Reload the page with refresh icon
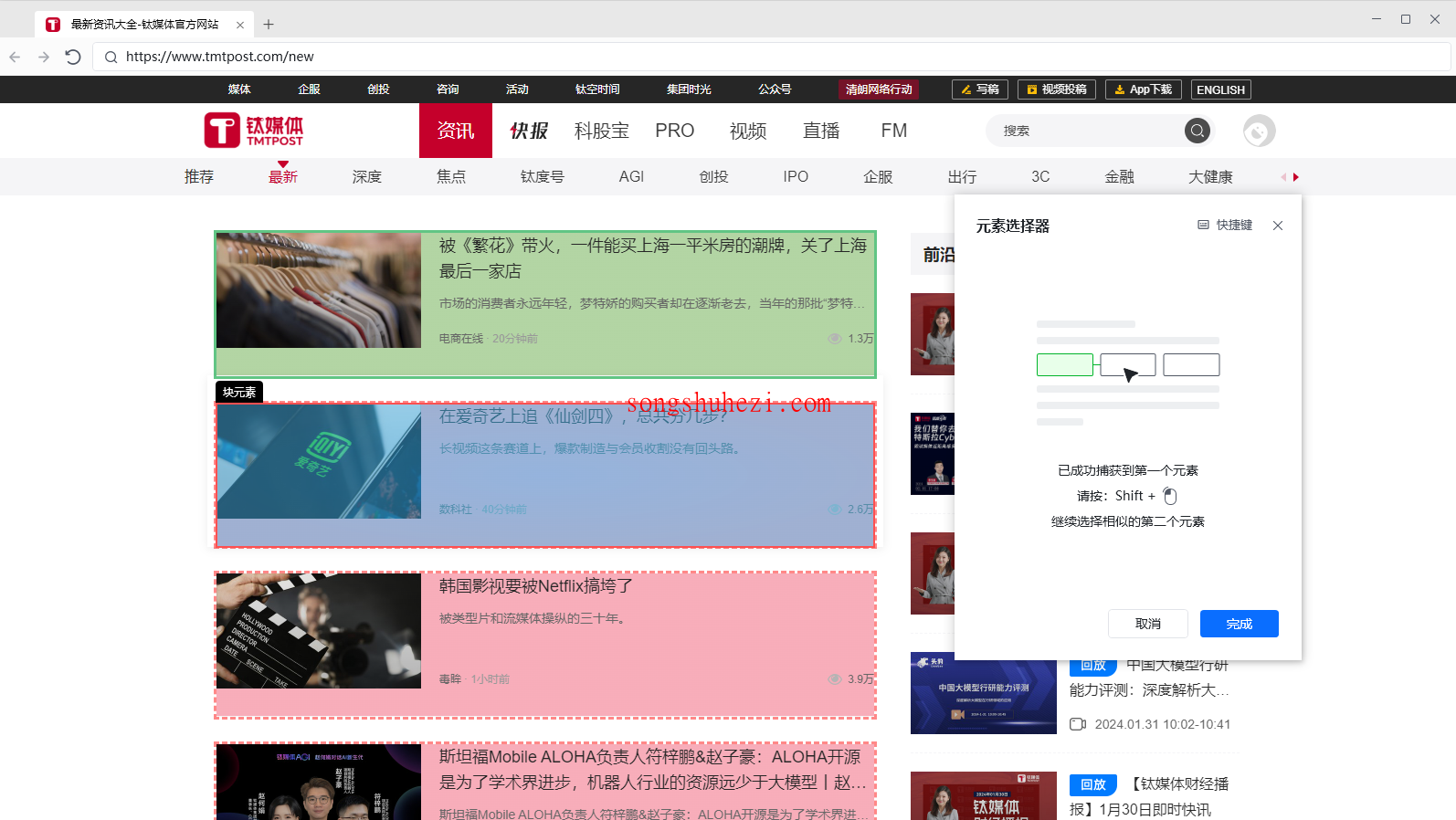Viewport: 1456px width, 820px height. pyautogui.click(x=73, y=57)
